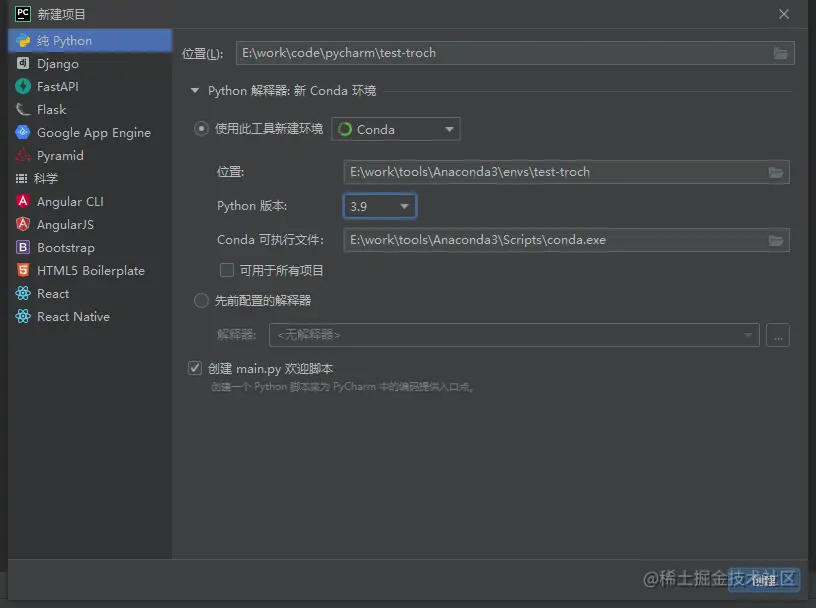Select the AngularJS label
Screen dimensions: 816x608
coord(66,224)
